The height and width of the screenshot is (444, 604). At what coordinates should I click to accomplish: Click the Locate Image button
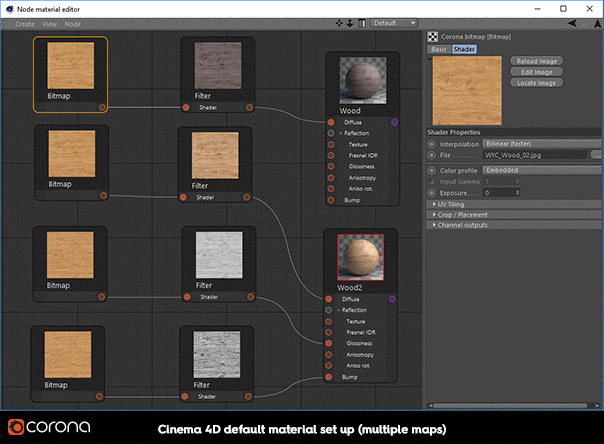[537, 83]
